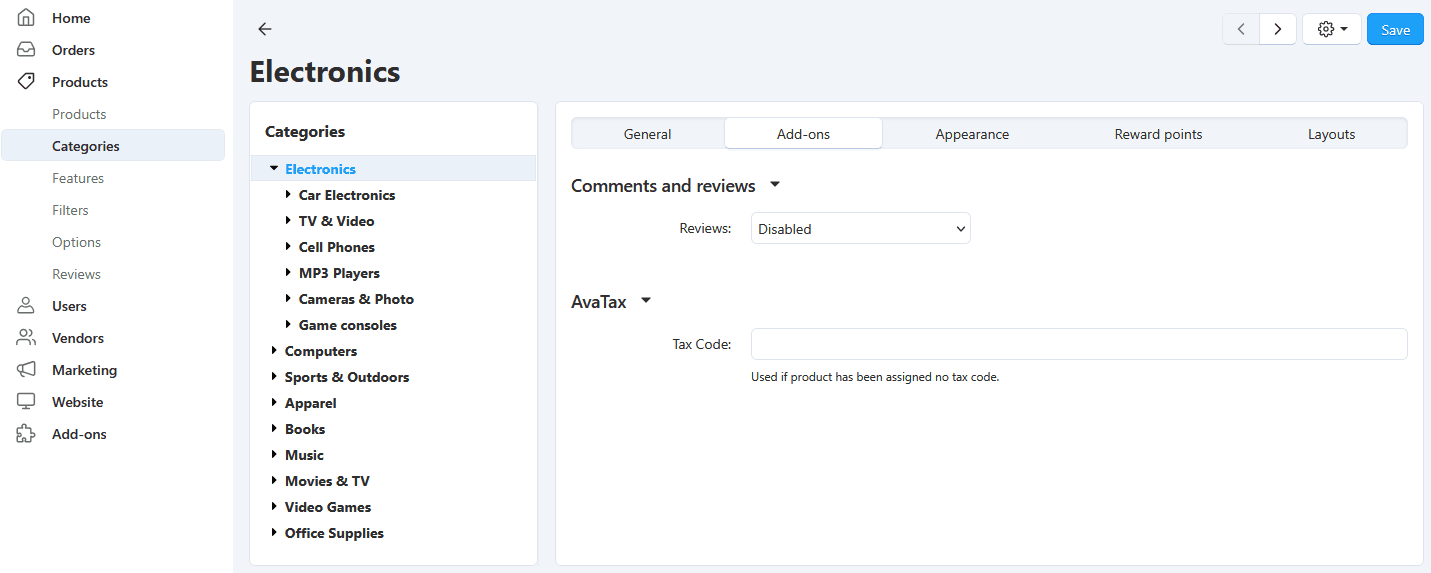Click the Website monitor icon
This screenshot has width=1431, height=573.
coord(27,402)
